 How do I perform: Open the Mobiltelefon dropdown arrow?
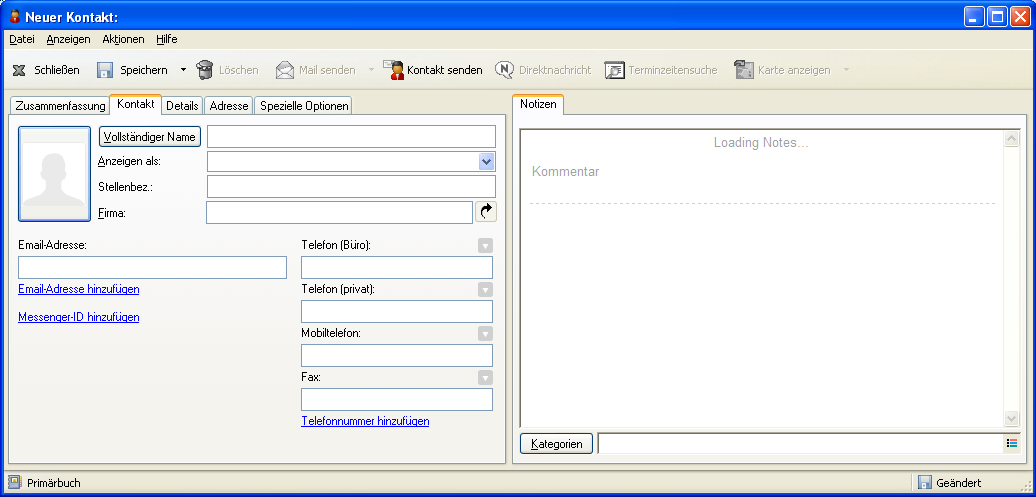(x=486, y=334)
